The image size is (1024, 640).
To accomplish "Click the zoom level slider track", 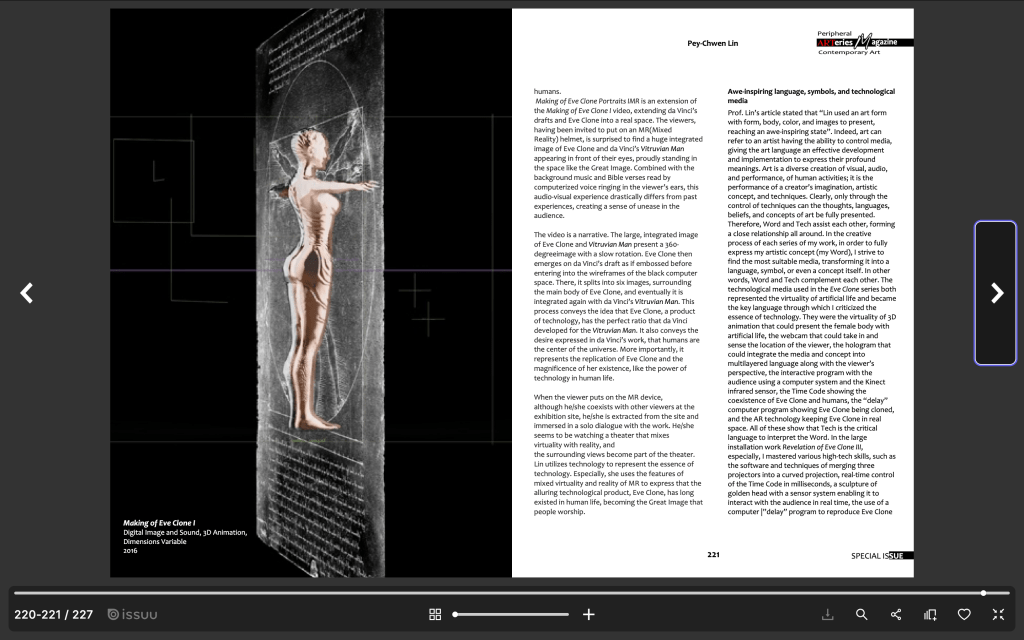I will 510,614.
